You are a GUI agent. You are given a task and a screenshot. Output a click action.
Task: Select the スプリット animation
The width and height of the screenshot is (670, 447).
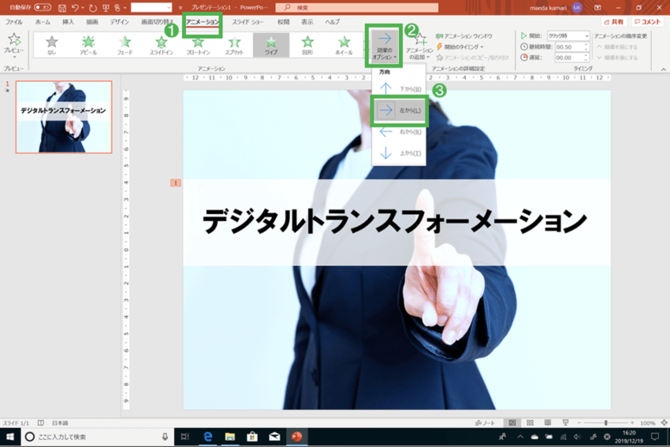pyautogui.click(x=234, y=45)
